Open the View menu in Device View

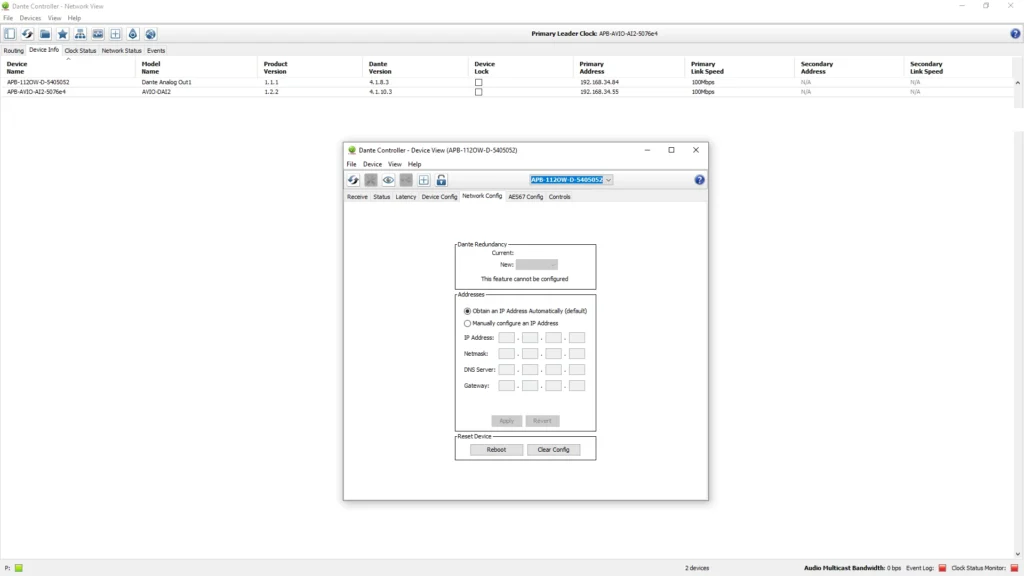394,165
